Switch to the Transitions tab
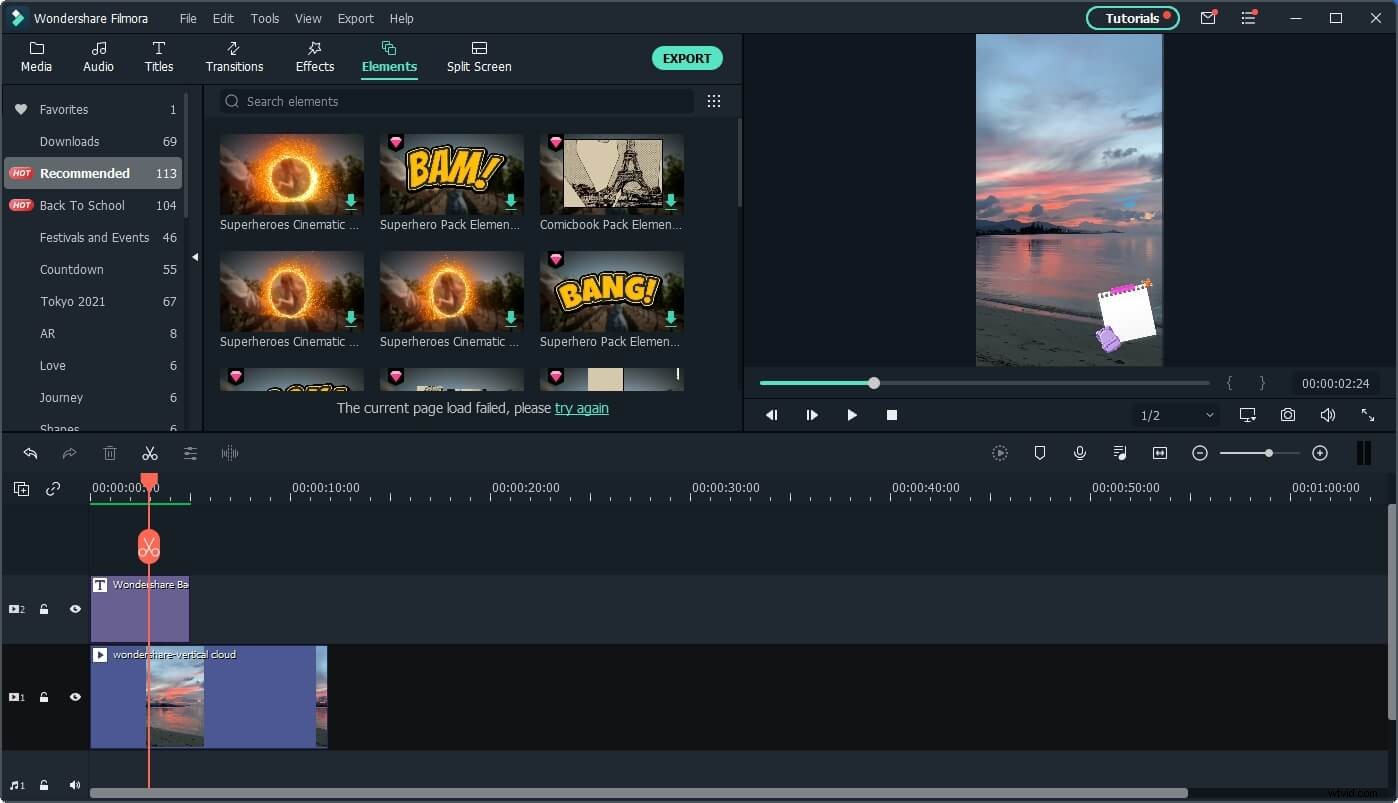This screenshot has height=803, width=1398. tap(234, 57)
